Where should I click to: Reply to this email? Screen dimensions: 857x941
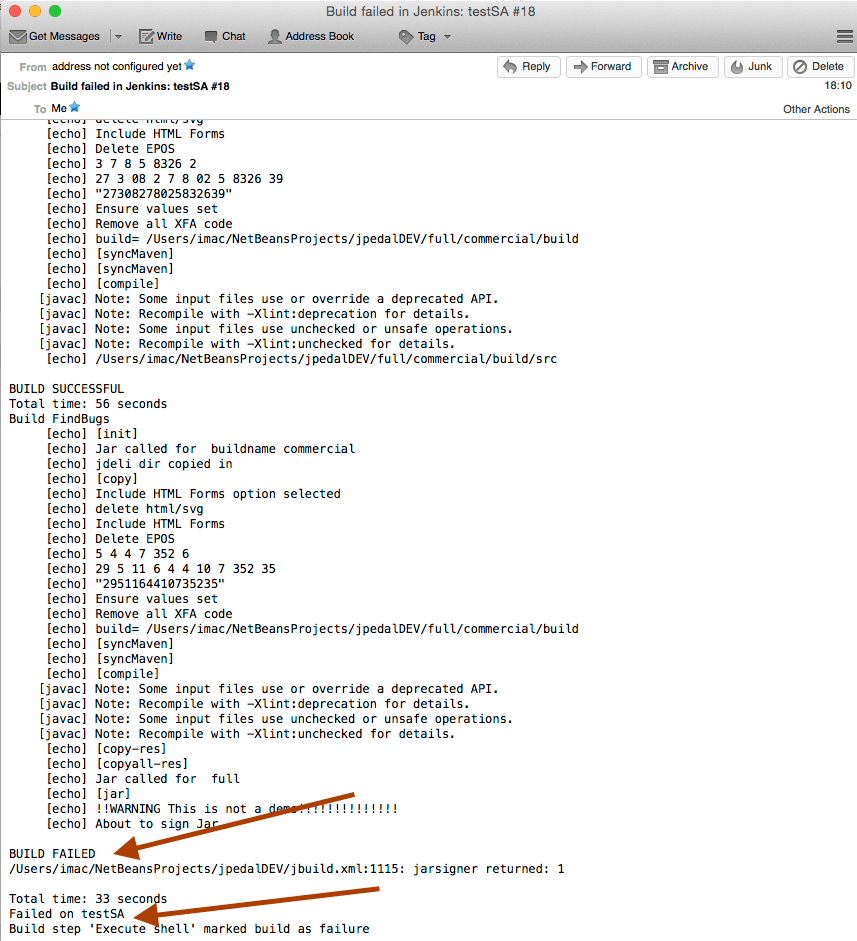(527, 67)
